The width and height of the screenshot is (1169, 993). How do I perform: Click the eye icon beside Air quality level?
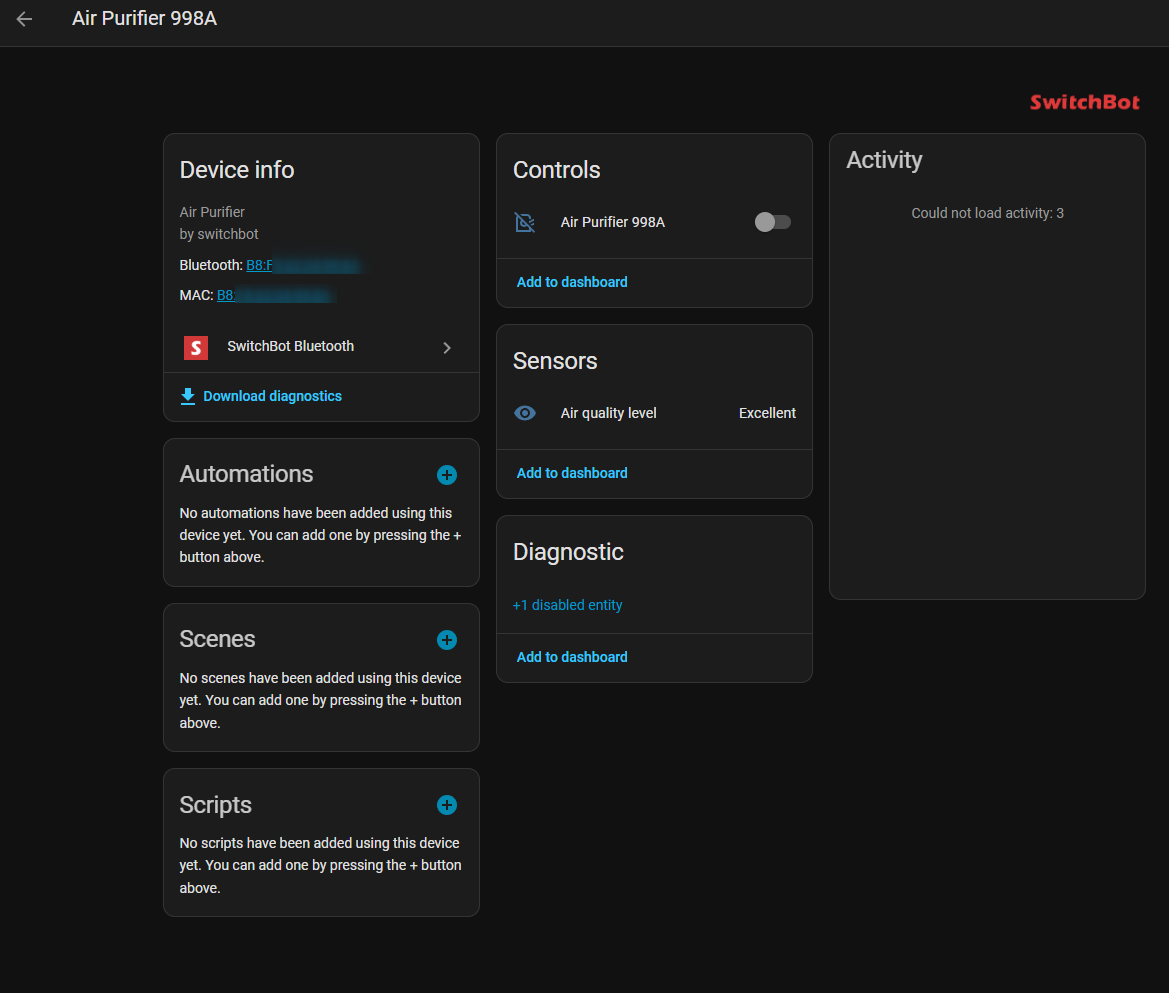pos(525,413)
